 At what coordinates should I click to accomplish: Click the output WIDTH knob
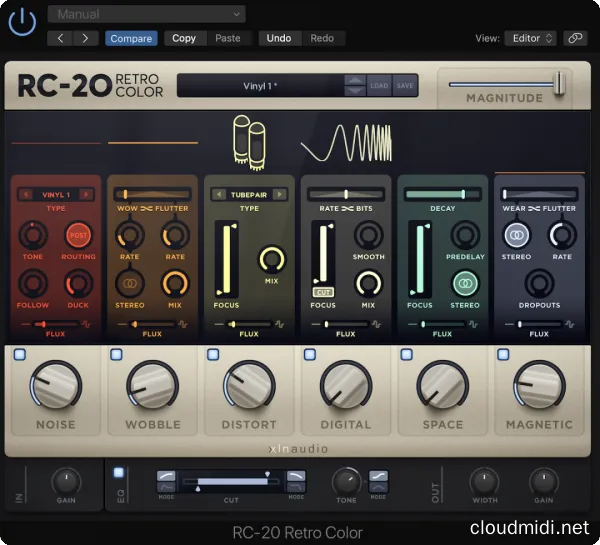(484, 481)
